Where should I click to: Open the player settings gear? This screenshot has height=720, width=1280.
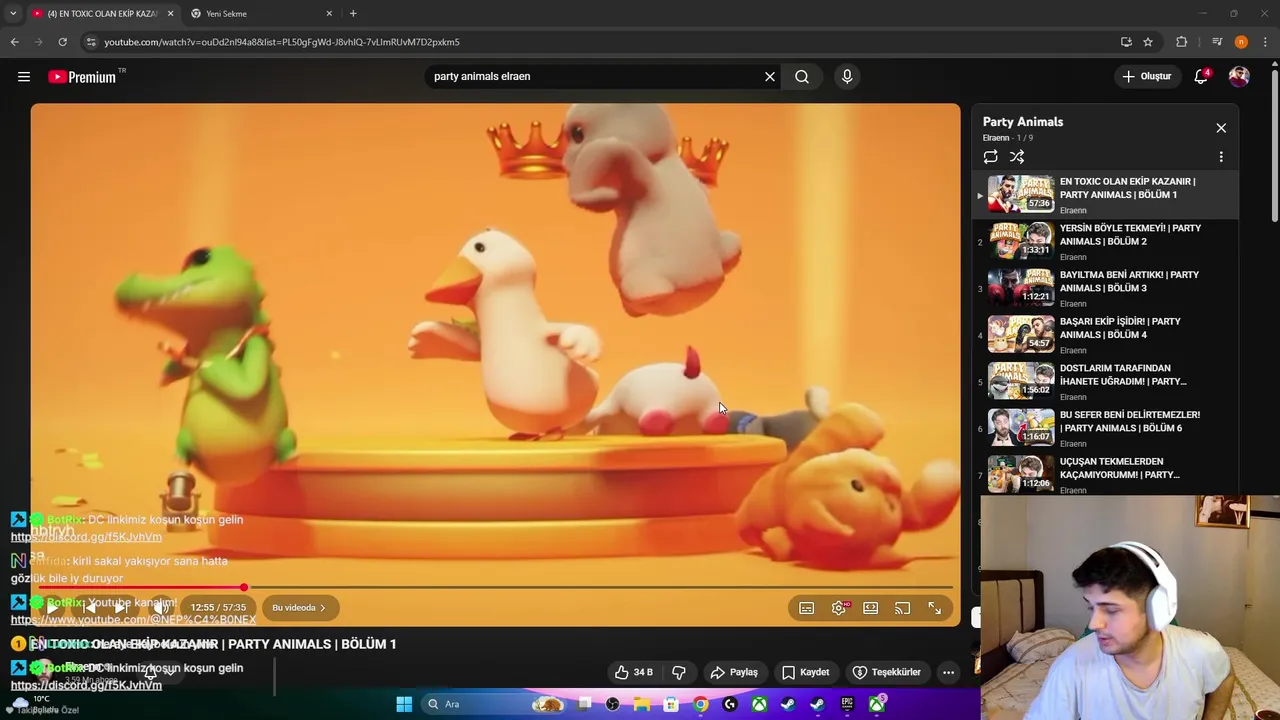tap(839, 608)
